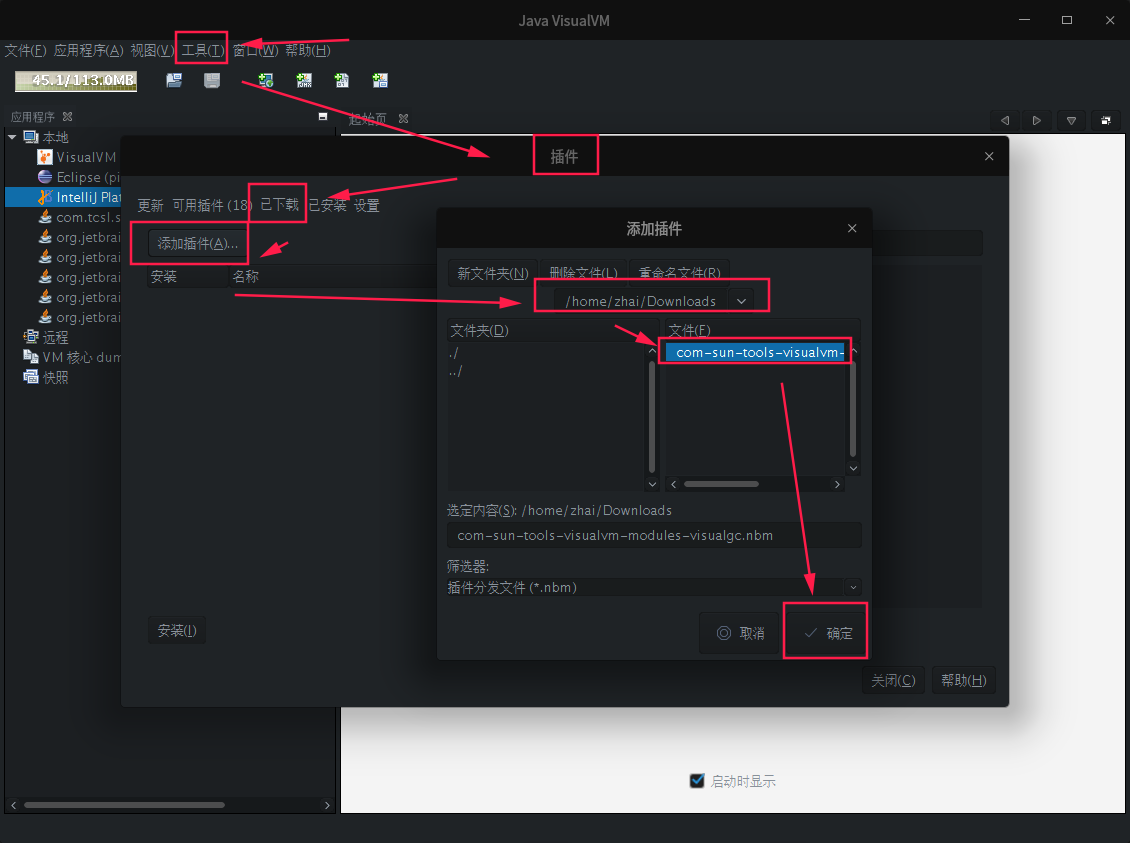1130x843 pixels.
Task: Open the 应用程序(A) menu
Action: coord(89,50)
